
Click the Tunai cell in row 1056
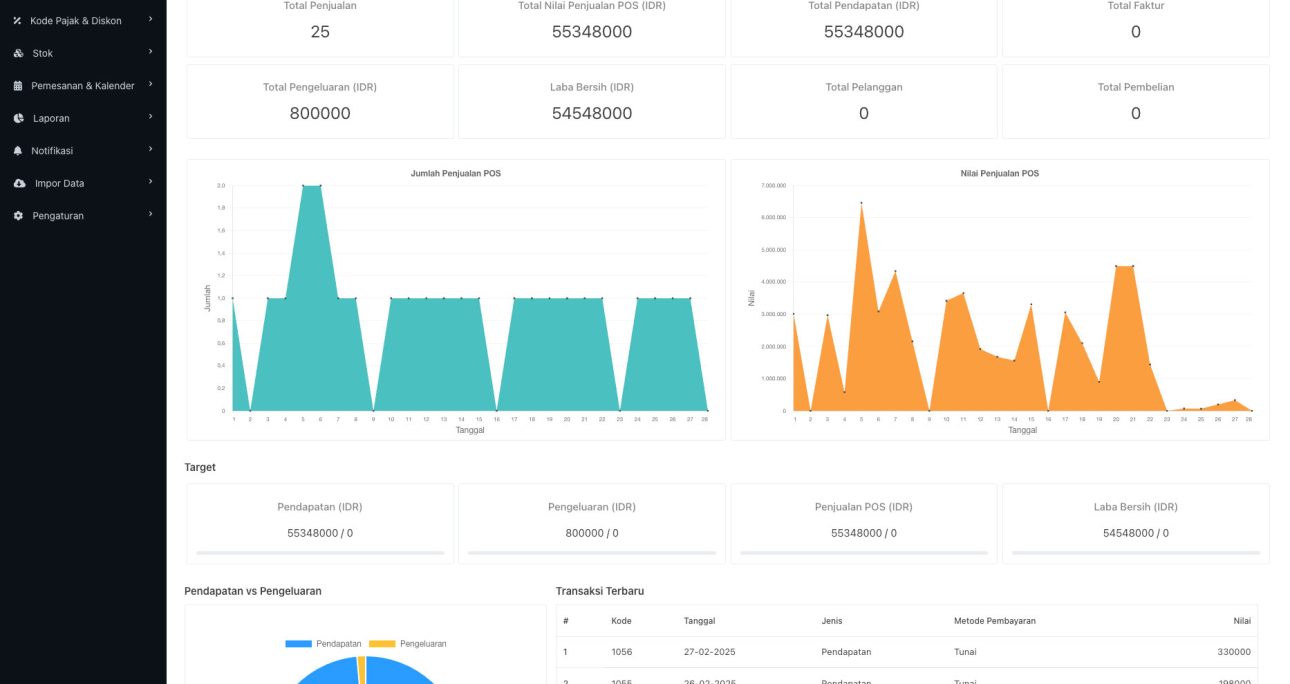(965, 652)
